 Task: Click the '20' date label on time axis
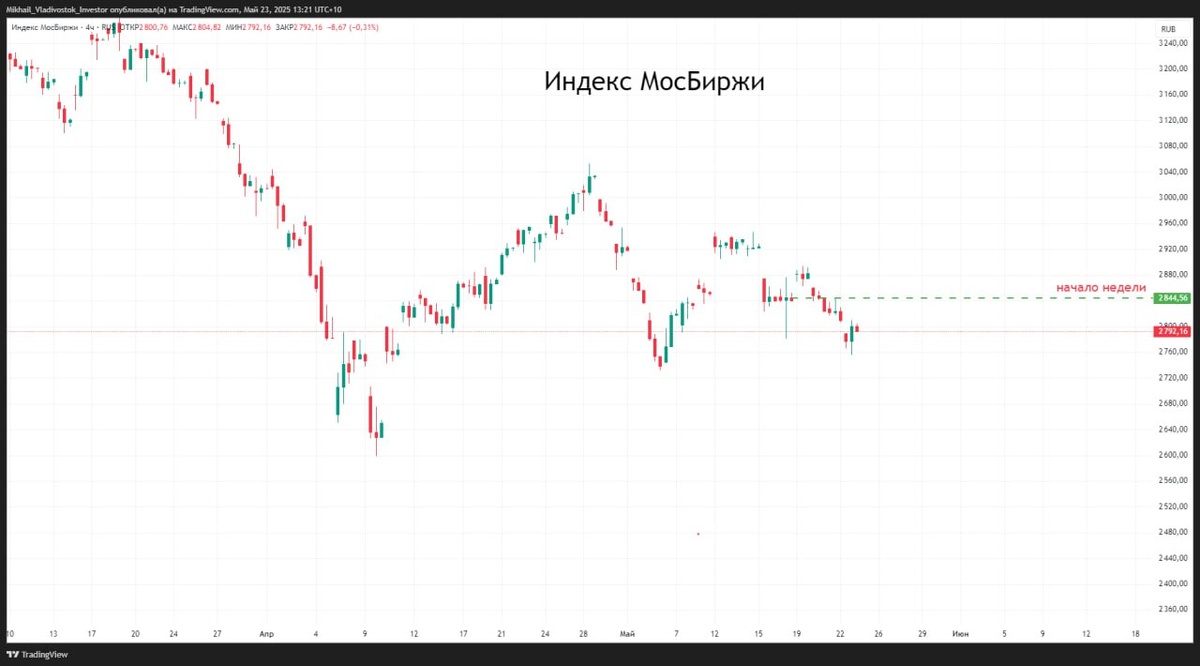pyautogui.click(x=135, y=633)
